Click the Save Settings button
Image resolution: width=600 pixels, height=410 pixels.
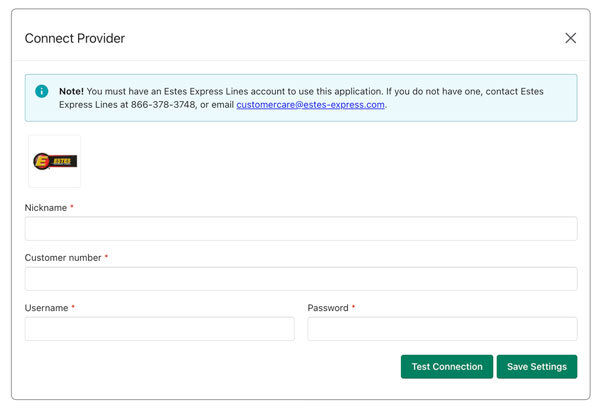[536, 367]
